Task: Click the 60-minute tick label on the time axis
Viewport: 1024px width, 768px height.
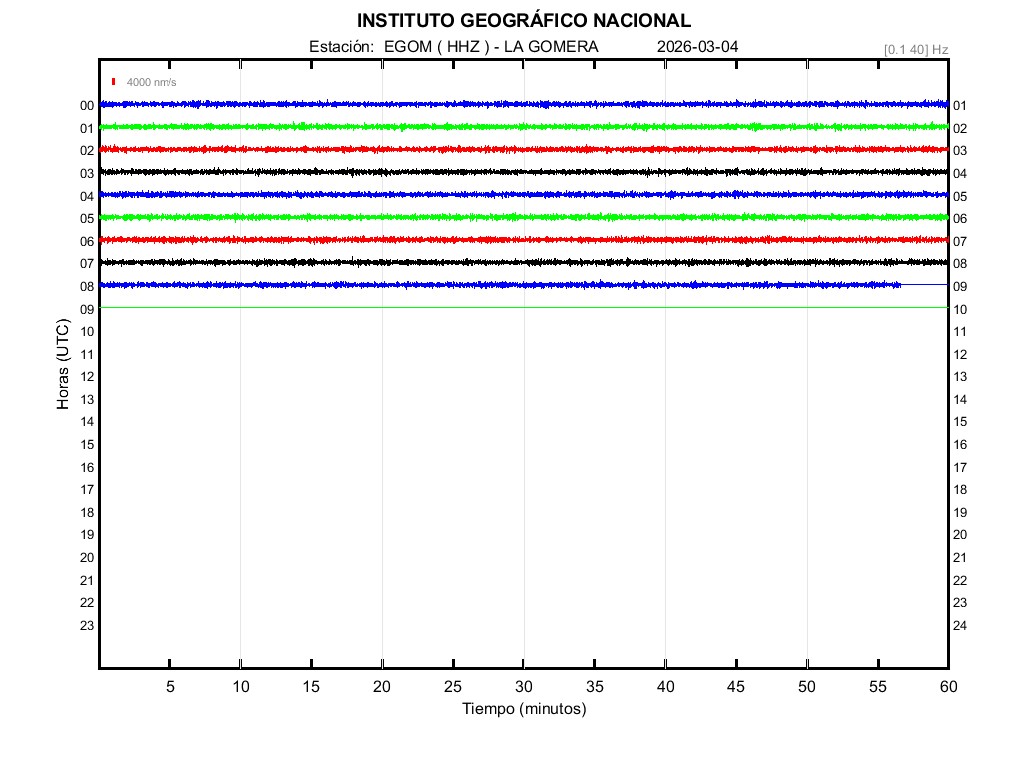Action: [947, 686]
